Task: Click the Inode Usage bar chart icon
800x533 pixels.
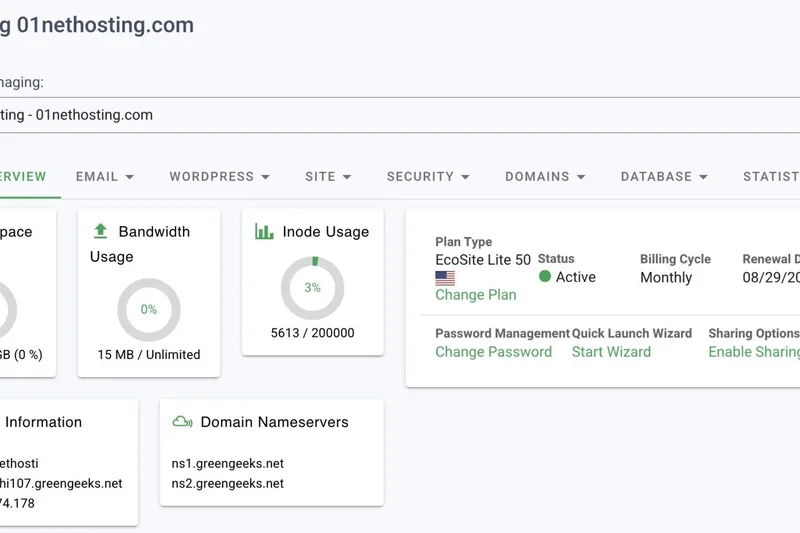Action: 264,231
